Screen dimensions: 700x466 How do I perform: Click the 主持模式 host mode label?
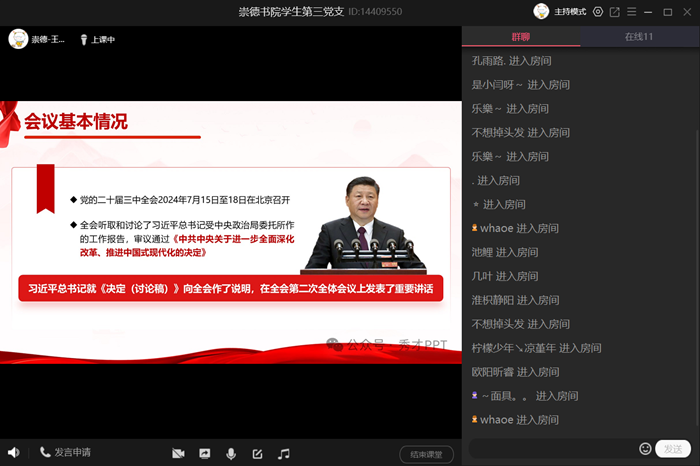(572, 12)
